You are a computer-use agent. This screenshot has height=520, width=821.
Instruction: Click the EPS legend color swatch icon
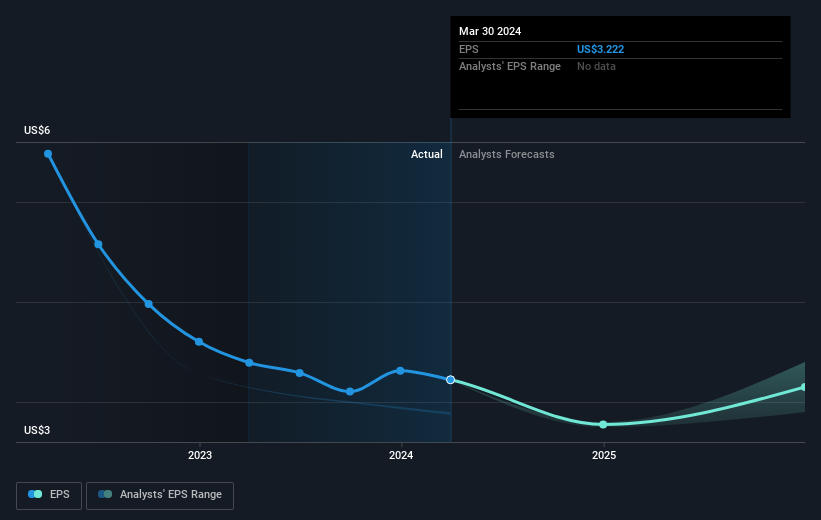(35, 494)
